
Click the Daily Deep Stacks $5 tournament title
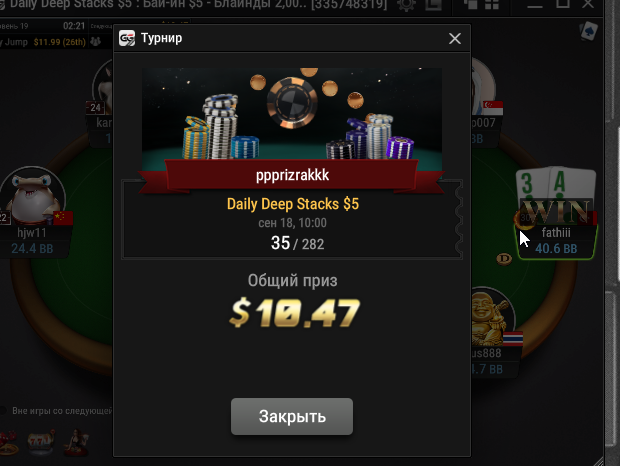293,204
